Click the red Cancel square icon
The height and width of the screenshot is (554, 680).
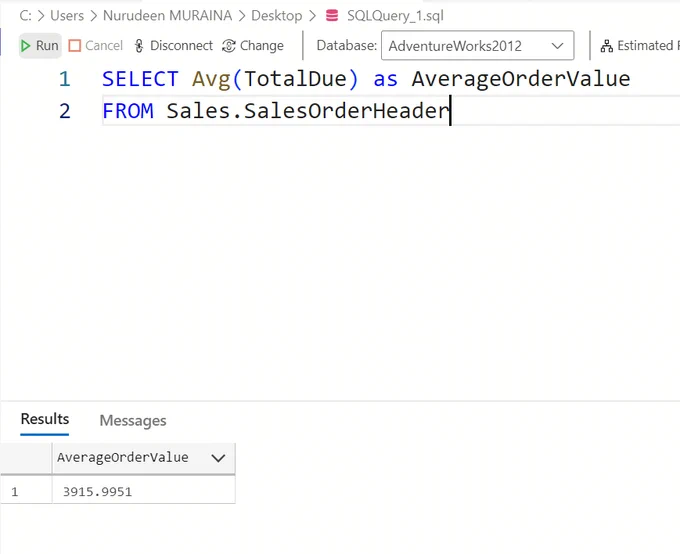pyautogui.click(x=75, y=46)
